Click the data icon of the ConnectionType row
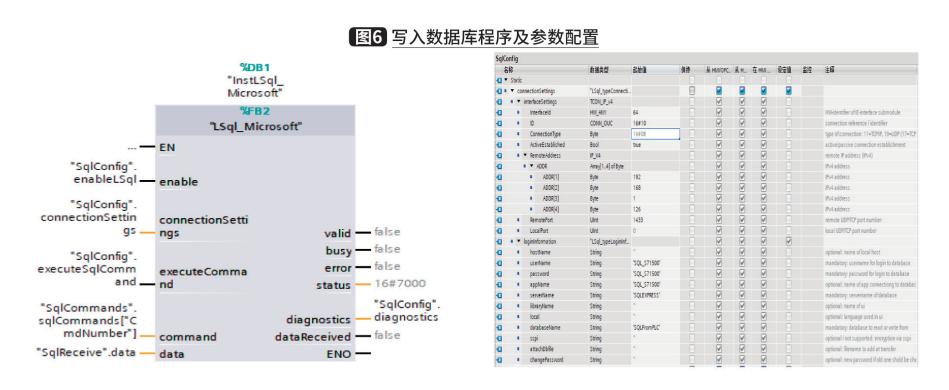949x390 pixels. click(x=499, y=134)
